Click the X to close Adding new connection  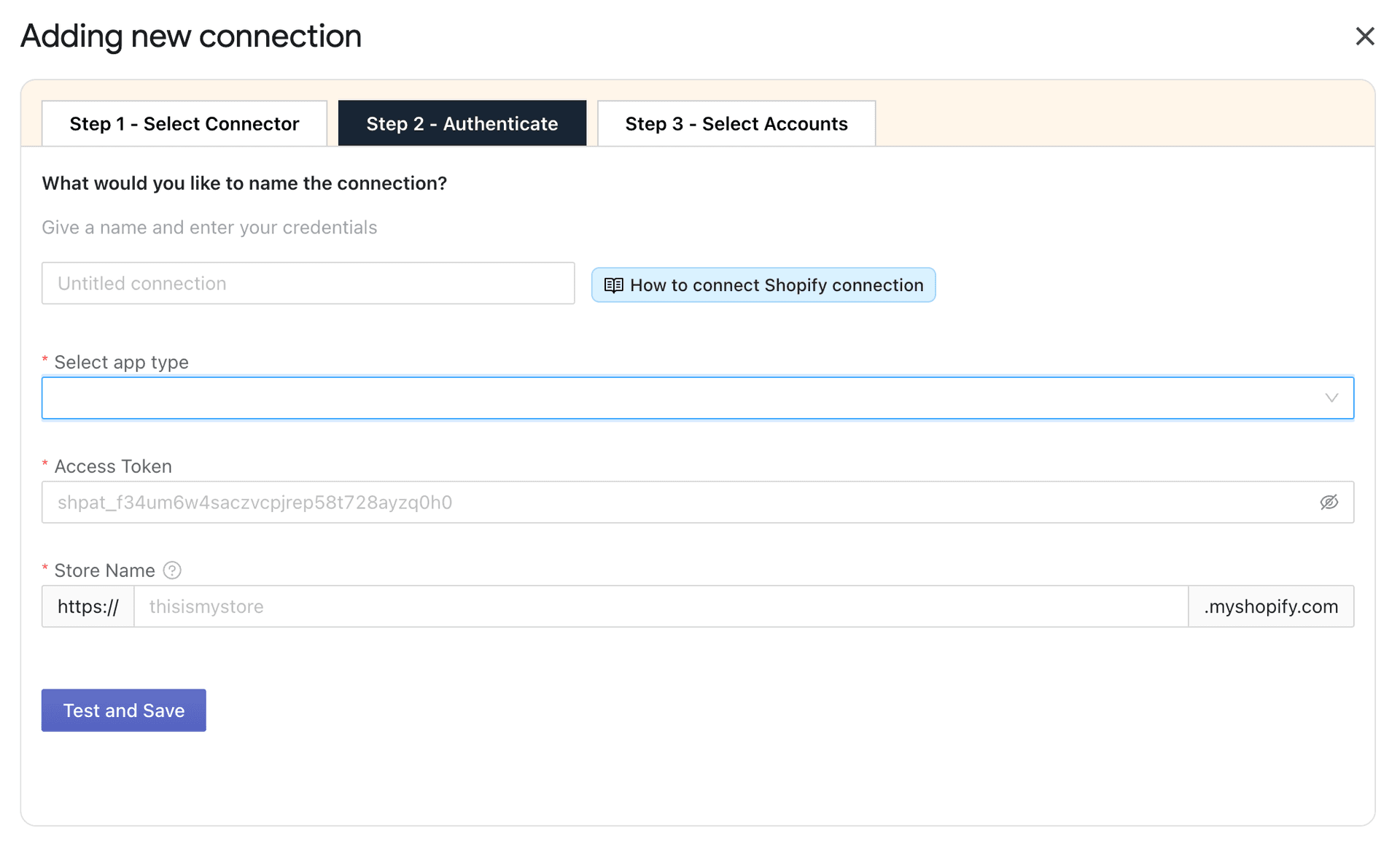1365,36
